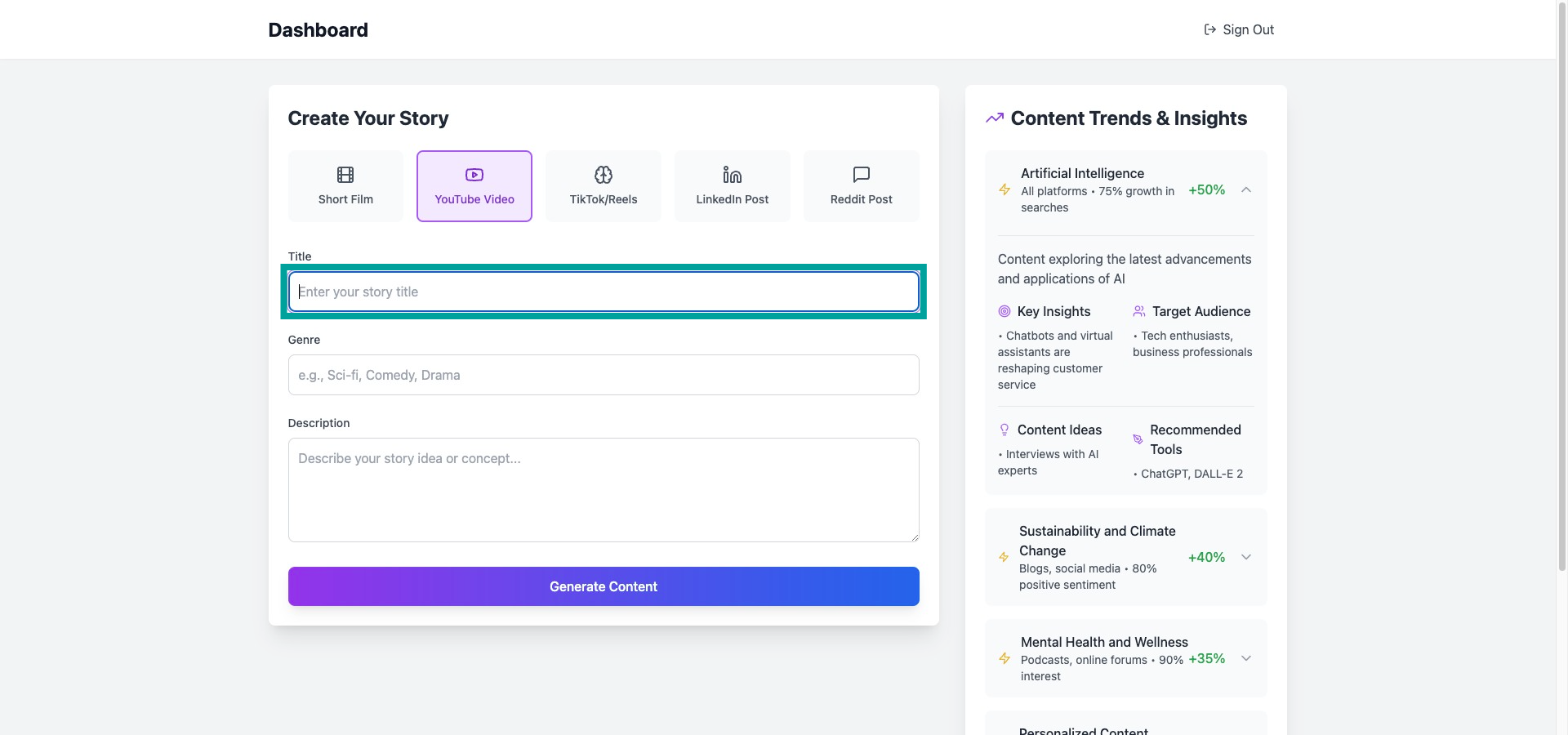Click the YouTube Video play icon

pyautogui.click(x=474, y=175)
